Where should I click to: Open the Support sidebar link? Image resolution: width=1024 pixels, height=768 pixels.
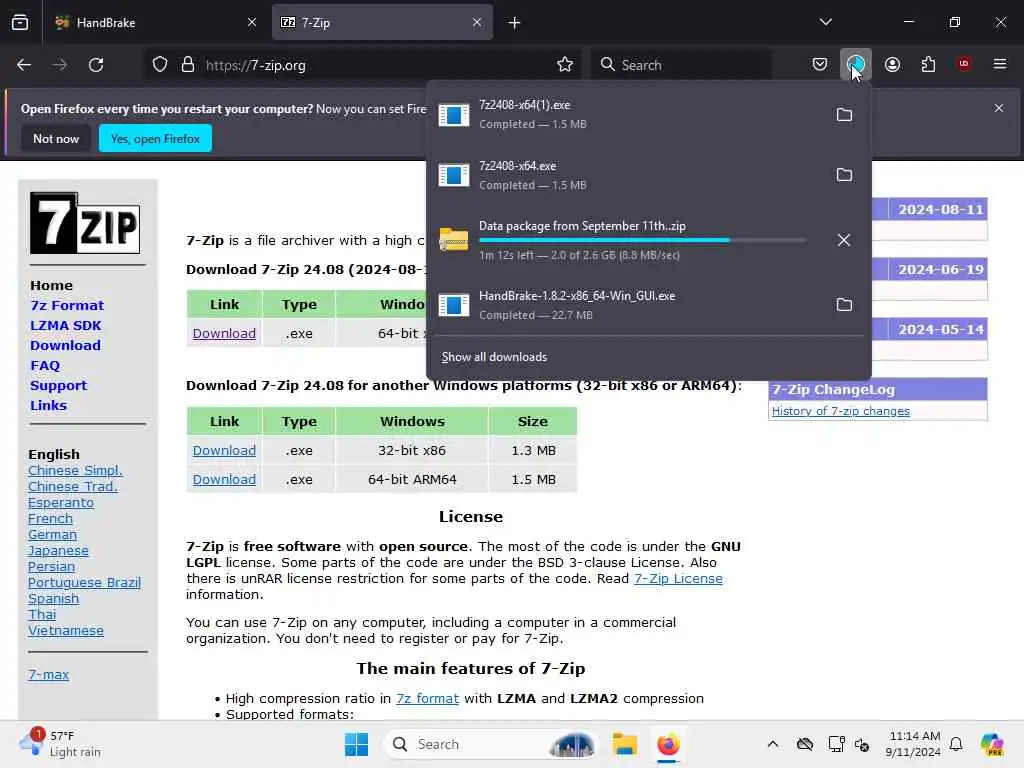coord(58,385)
